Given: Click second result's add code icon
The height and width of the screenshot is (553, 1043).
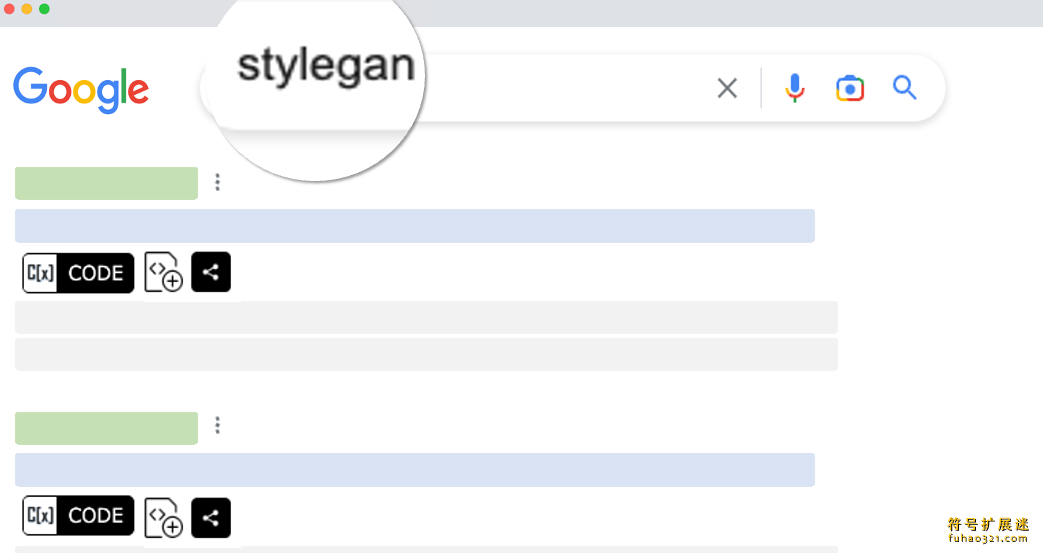Looking at the screenshot, I should tap(163, 516).
